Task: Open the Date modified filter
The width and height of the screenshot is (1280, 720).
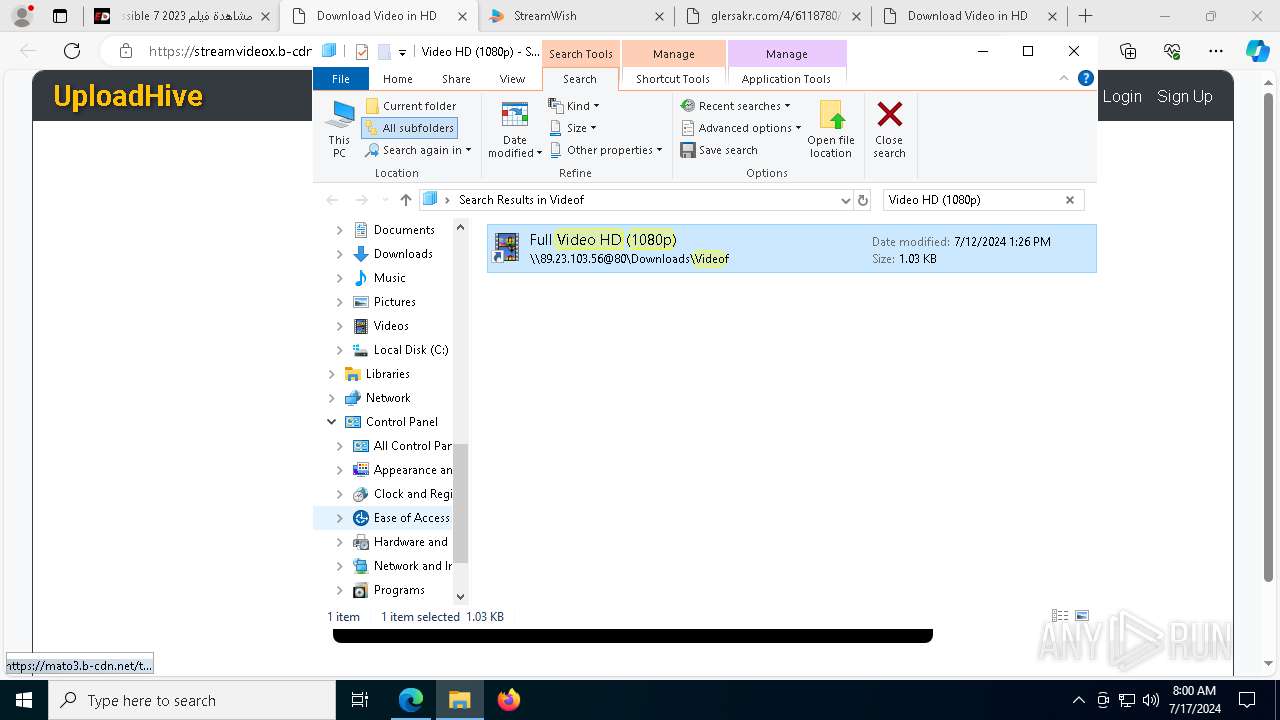Action: pos(515,128)
